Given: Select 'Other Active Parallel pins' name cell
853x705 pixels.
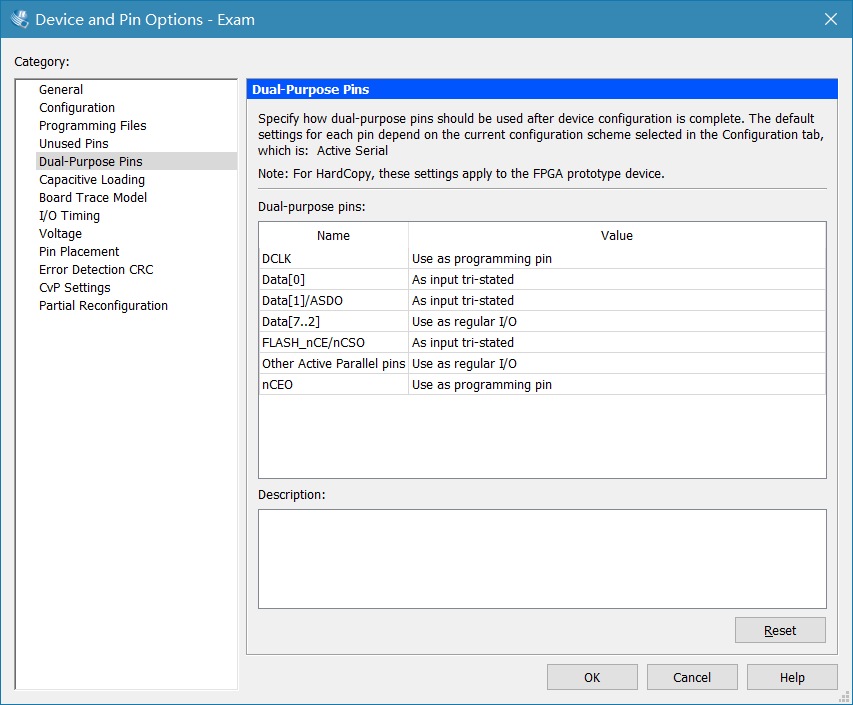Looking at the screenshot, I should (x=333, y=363).
